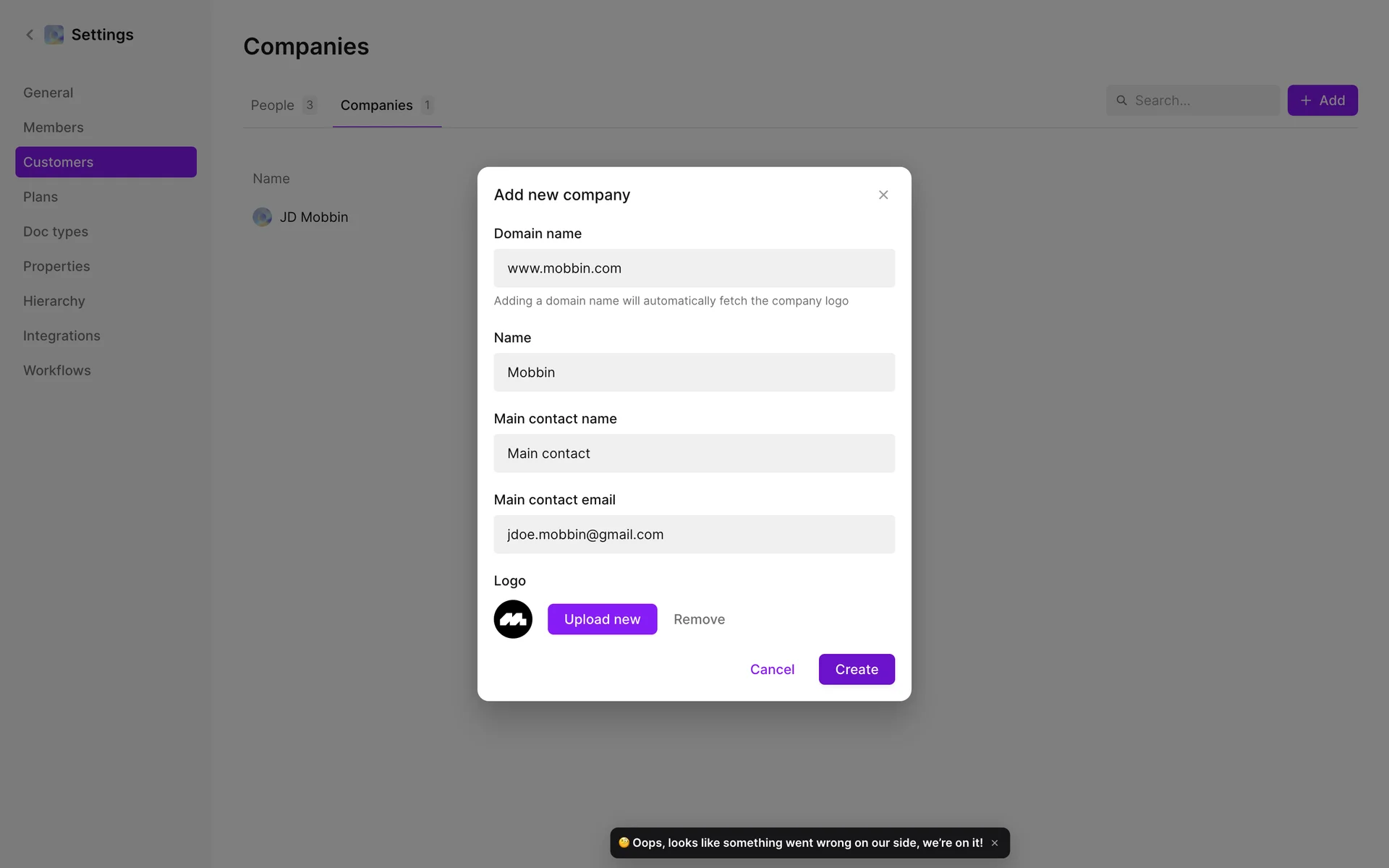Screen dimensions: 1389x868
Task: Open the Workflows settings section
Action: click(x=57, y=370)
